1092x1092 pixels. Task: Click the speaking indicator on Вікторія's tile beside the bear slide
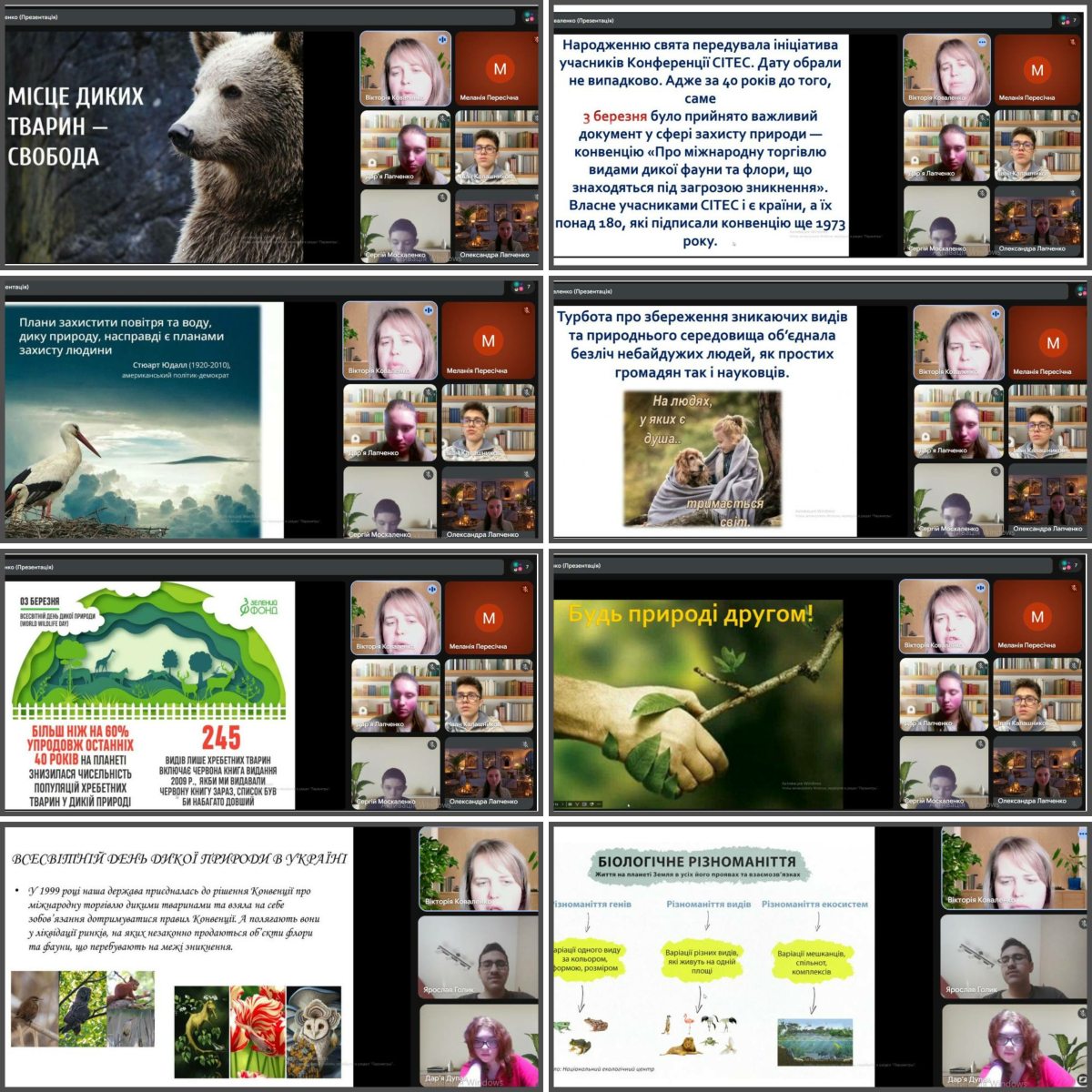pyautogui.click(x=441, y=41)
